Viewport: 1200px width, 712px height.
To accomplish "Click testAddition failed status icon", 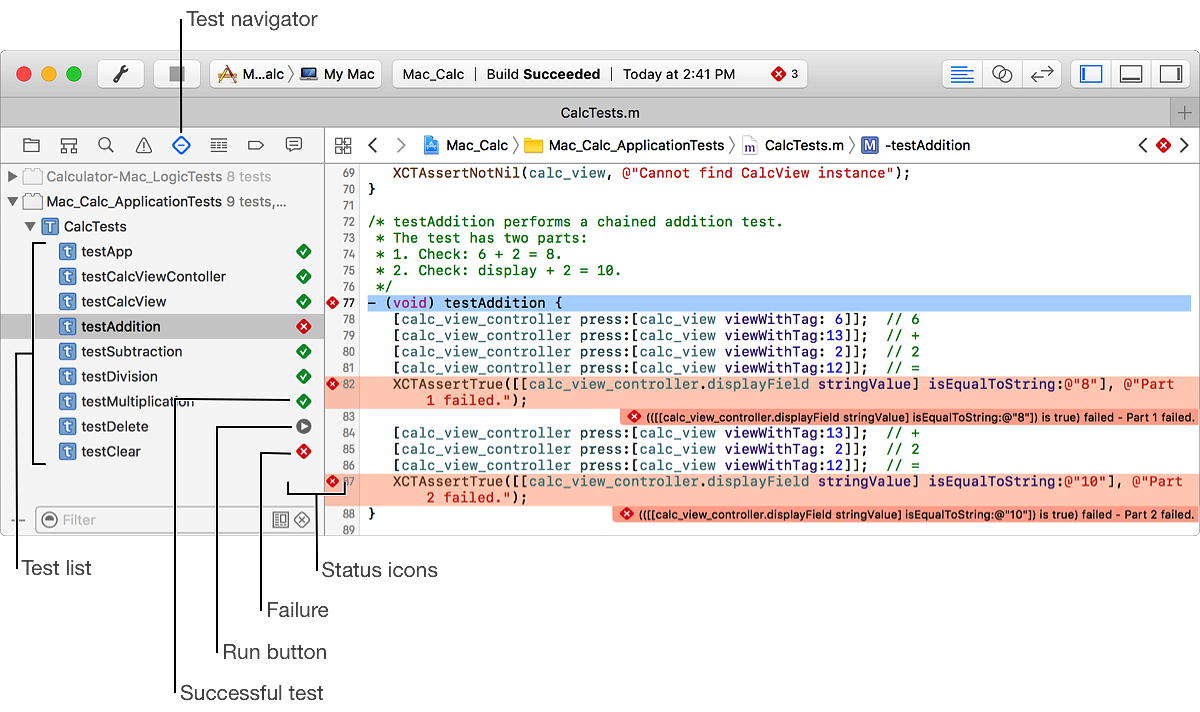I will click(x=304, y=326).
